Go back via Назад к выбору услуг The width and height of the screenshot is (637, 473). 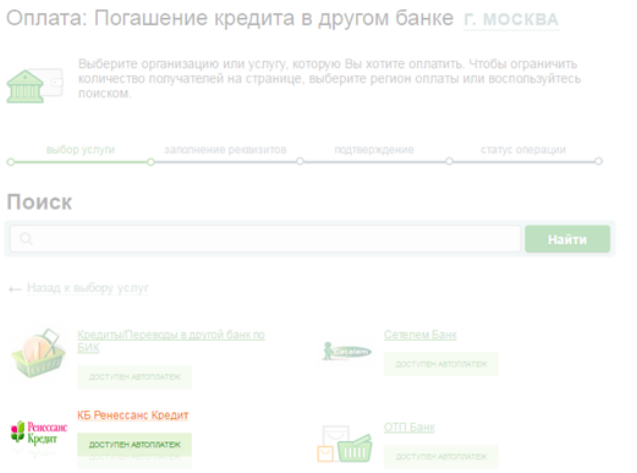pyautogui.click(x=87, y=288)
